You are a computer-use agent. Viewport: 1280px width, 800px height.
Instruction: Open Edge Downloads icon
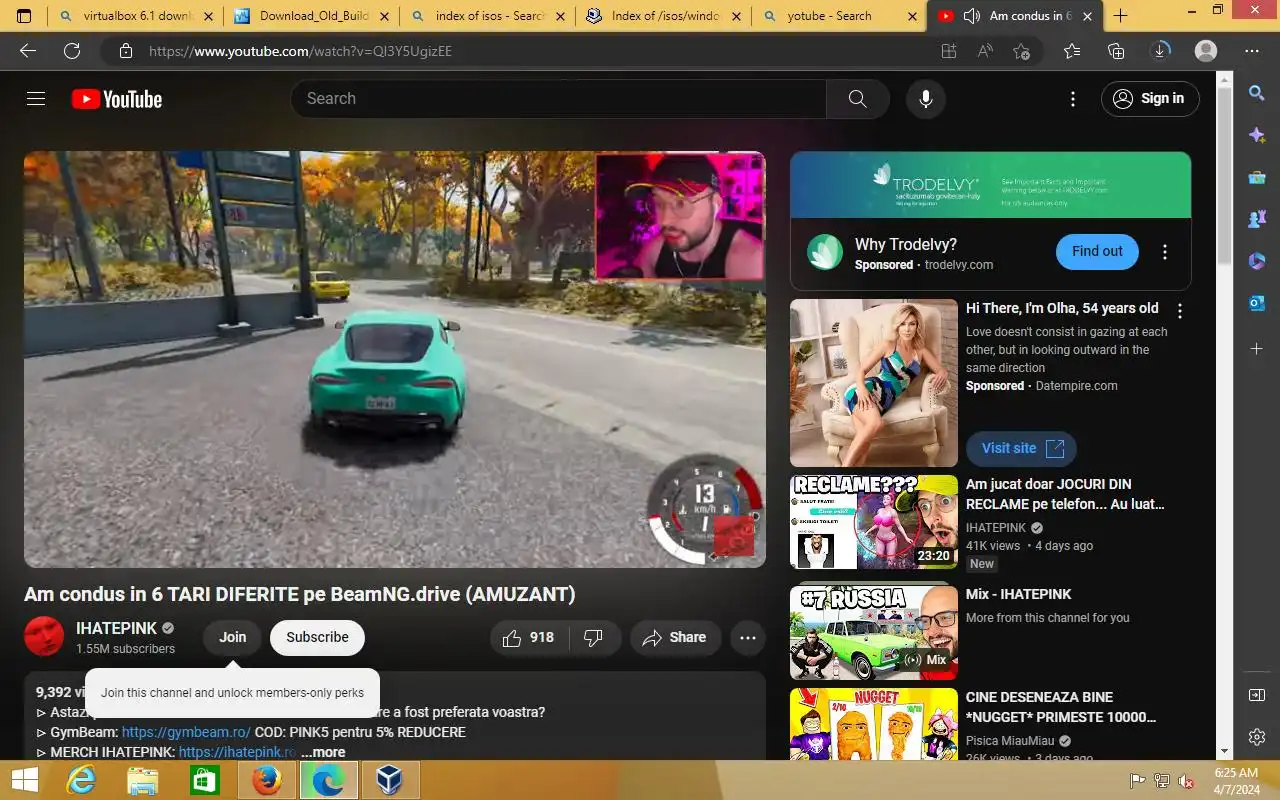tap(1160, 51)
